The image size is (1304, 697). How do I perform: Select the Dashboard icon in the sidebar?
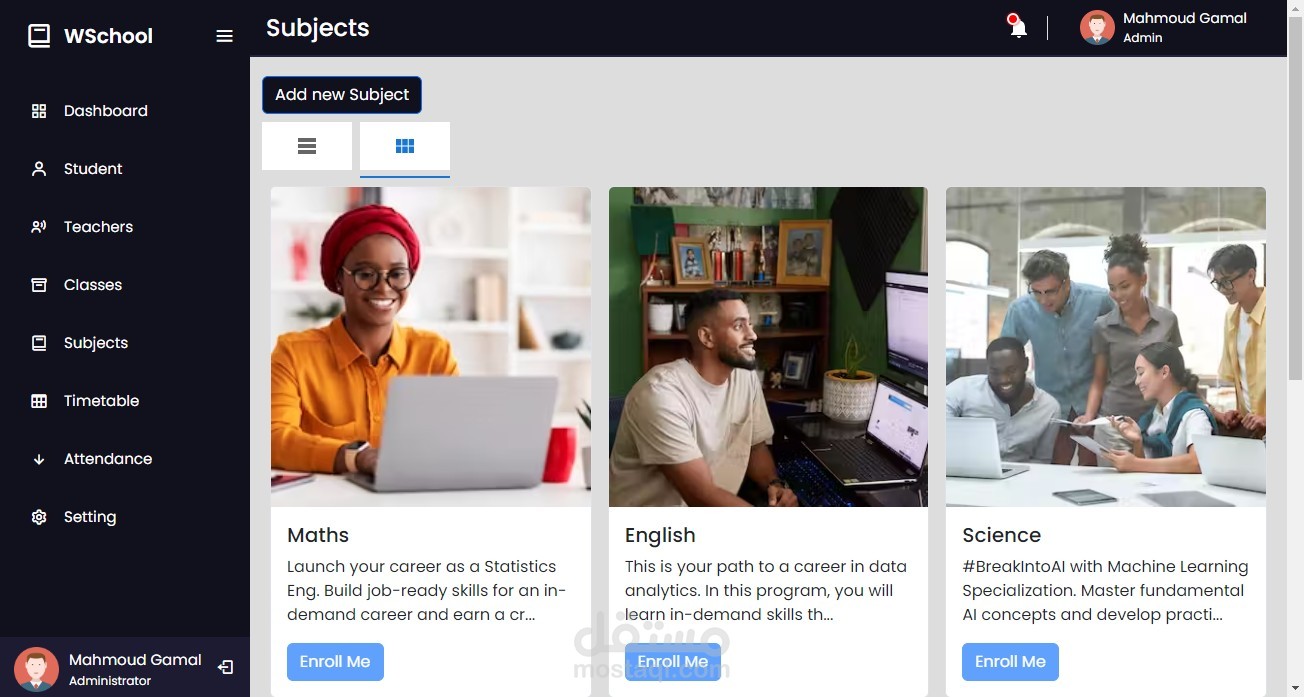point(38,110)
